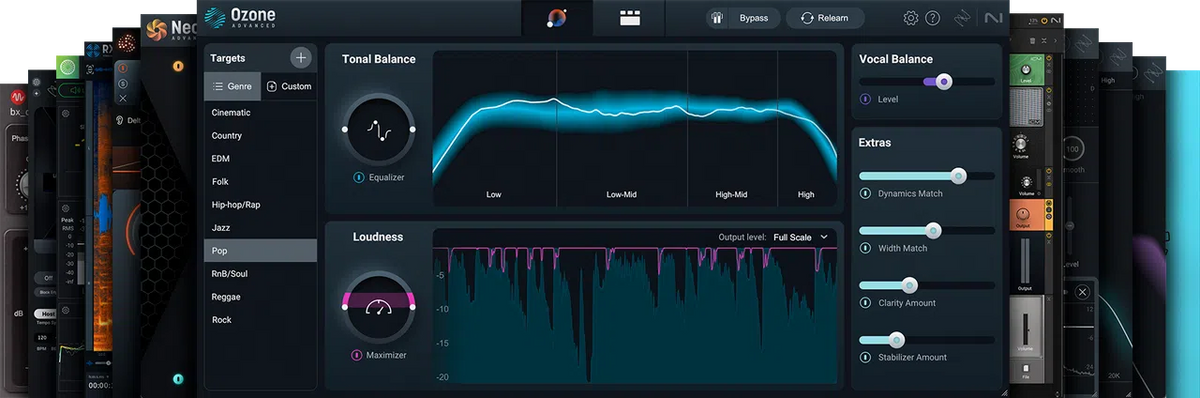Screen dimensions: 1200x398
Task: Switch to the detailed modules view icon
Action: point(629,18)
